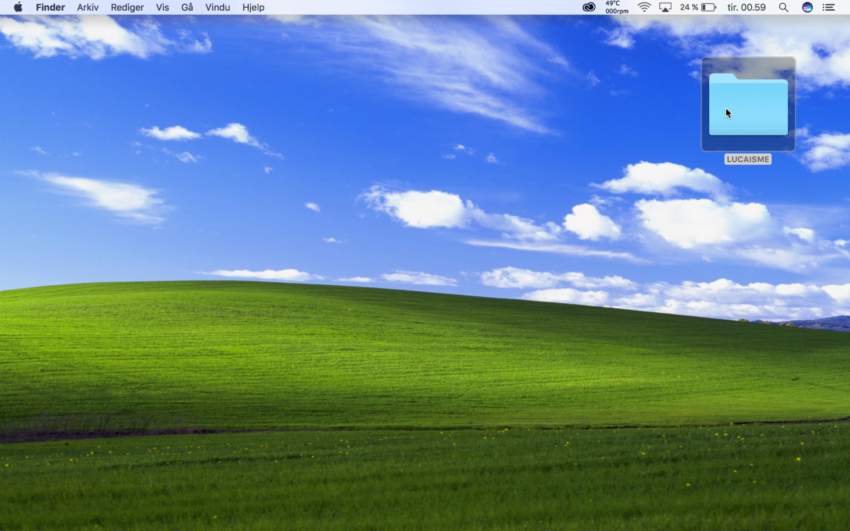Open the Vis menu
The width and height of the screenshot is (850, 531).
[x=162, y=7]
